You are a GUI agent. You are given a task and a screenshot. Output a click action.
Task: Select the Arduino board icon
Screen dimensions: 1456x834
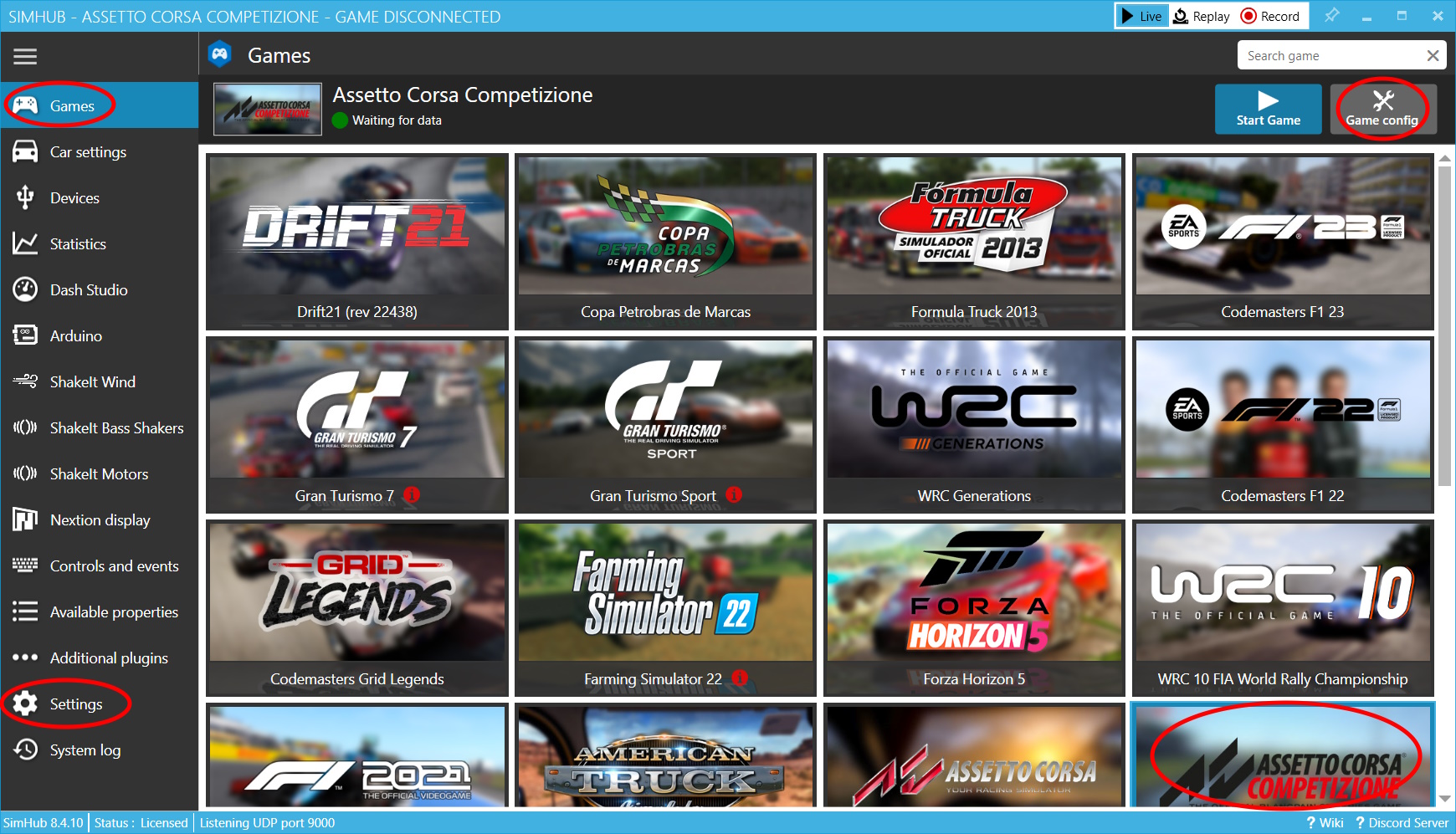coord(25,335)
